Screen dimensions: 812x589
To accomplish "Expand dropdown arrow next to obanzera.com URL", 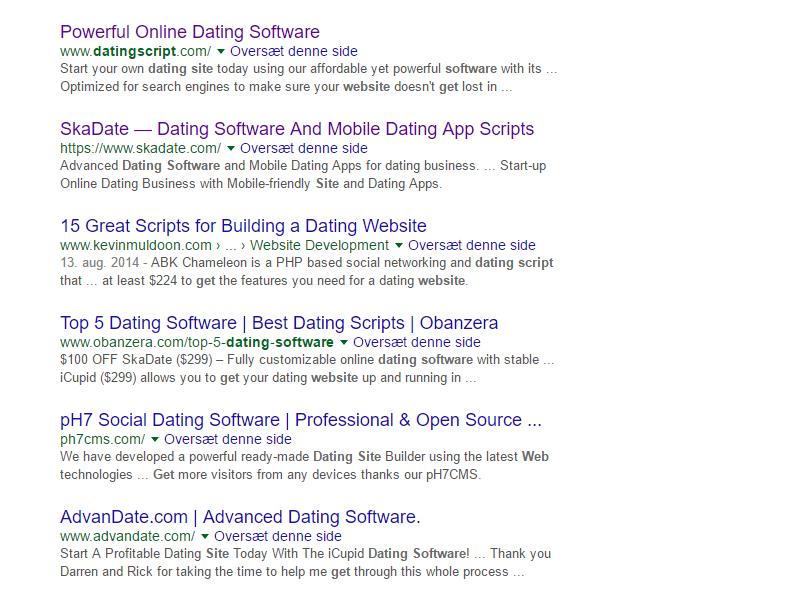I will pyautogui.click(x=344, y=342).
